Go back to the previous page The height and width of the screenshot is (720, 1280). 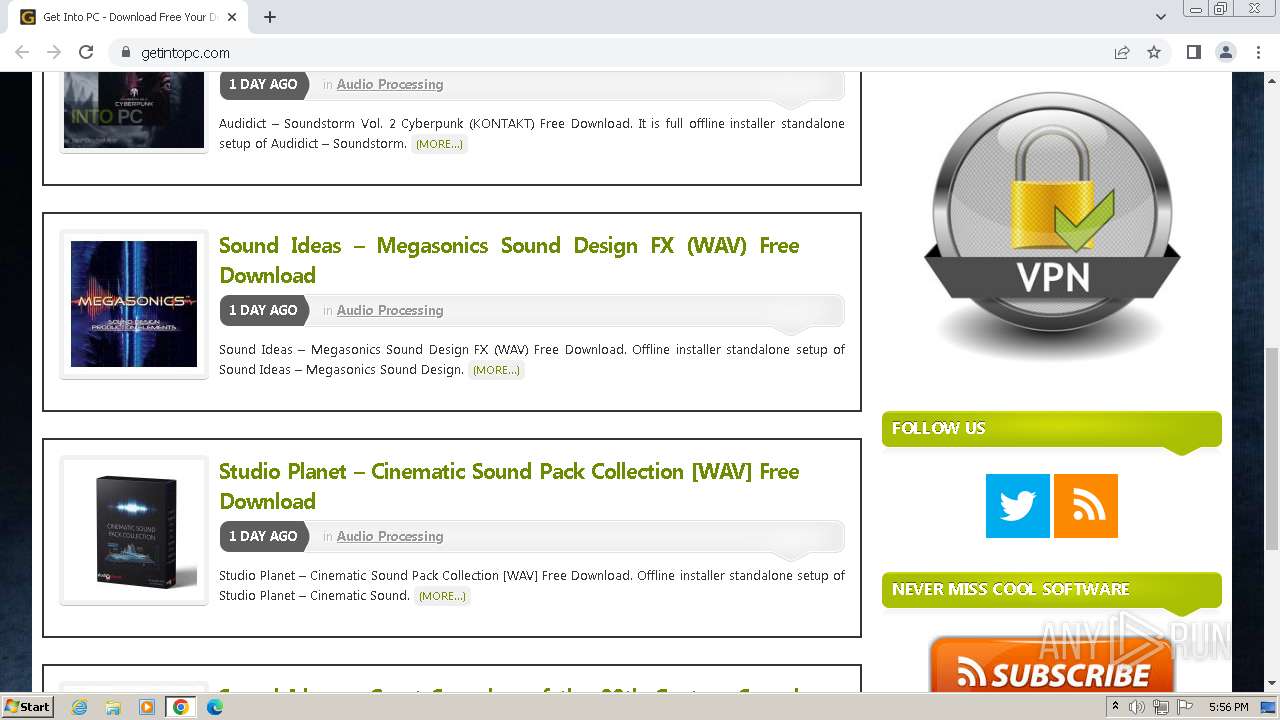22,53
